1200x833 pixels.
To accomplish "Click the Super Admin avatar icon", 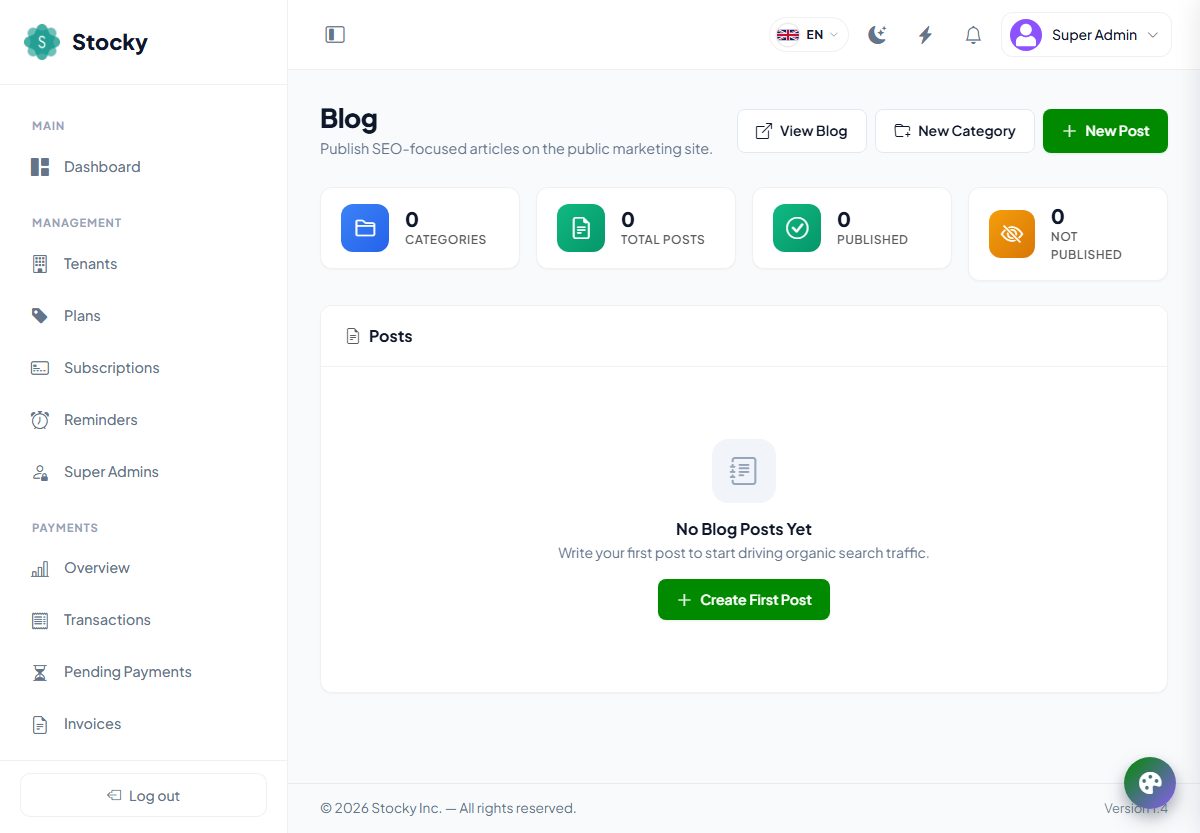I will tap(1026, 35).
